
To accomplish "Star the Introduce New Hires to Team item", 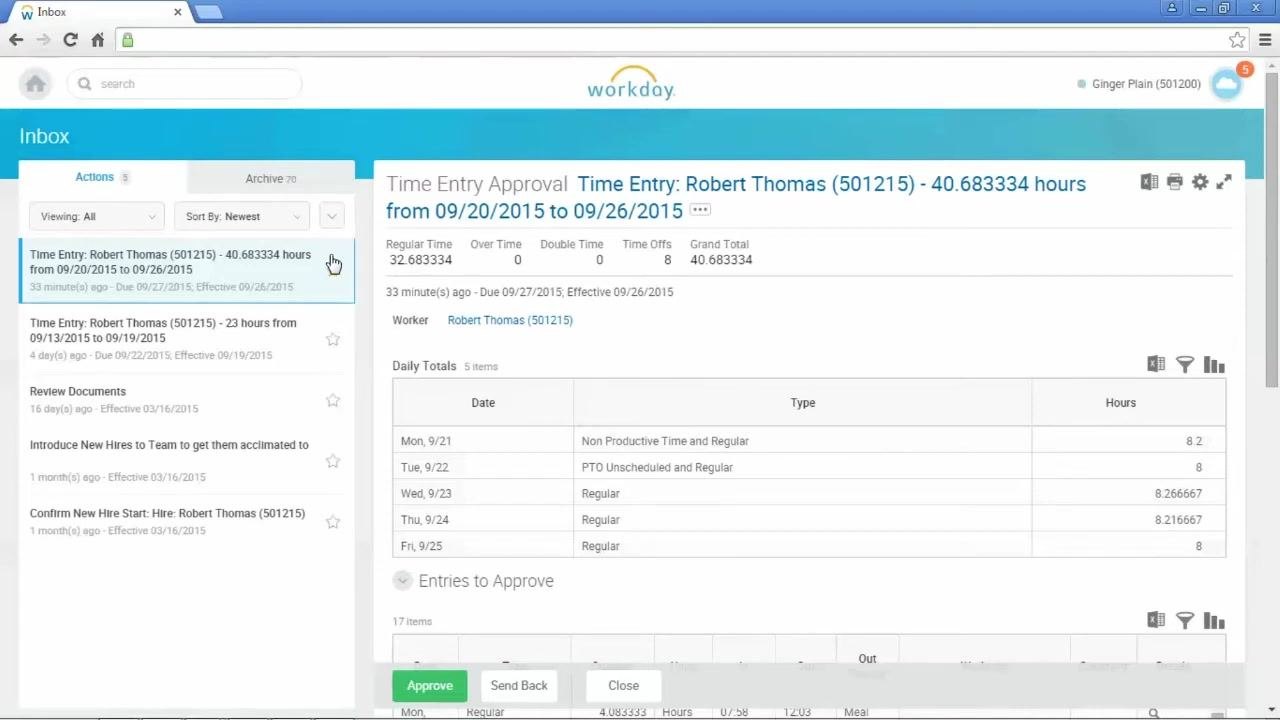I will (333, 461).
